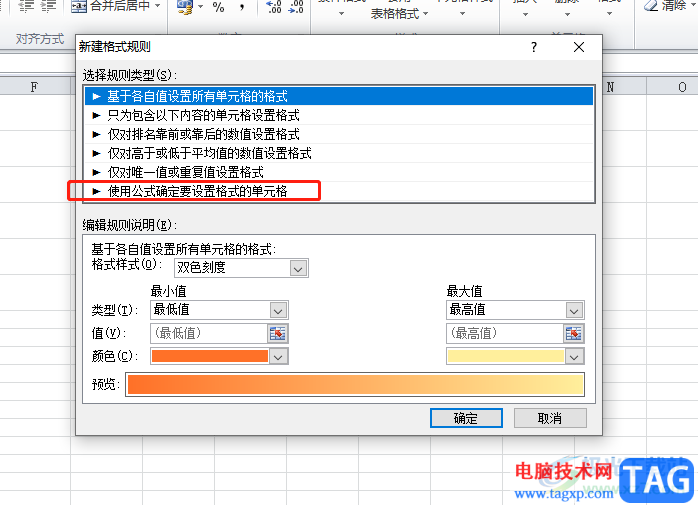Click the decrease decimal places icon

[x=296, y=6]
